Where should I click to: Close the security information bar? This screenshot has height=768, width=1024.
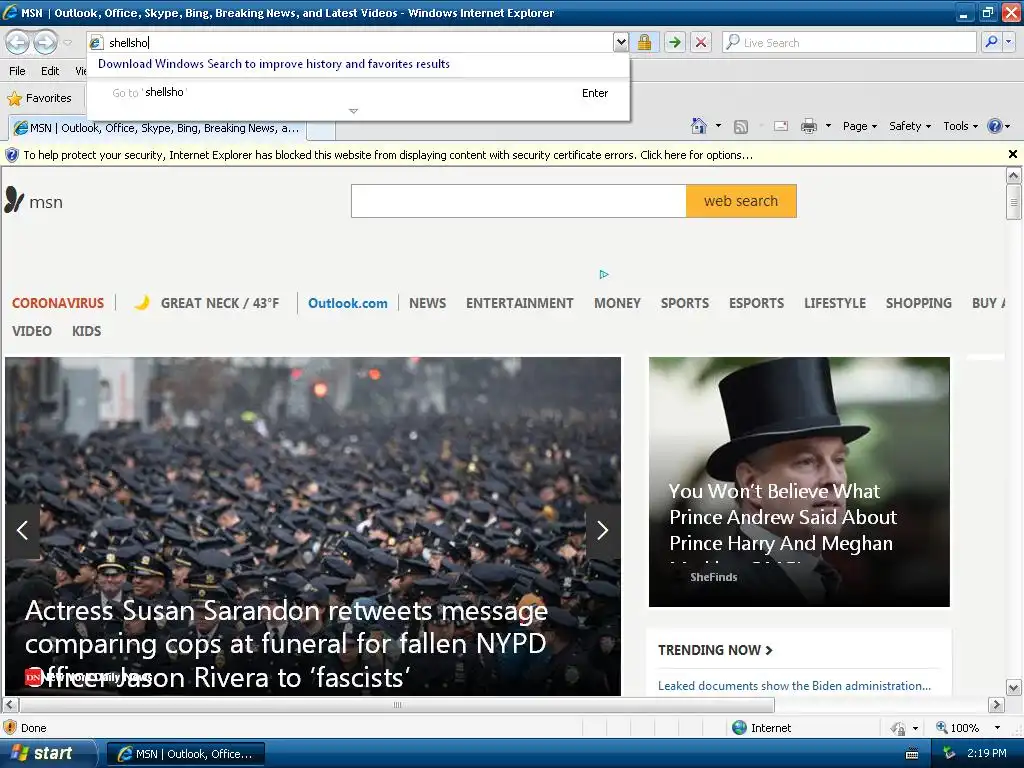pyautogui.click(x=1012, y=154)
